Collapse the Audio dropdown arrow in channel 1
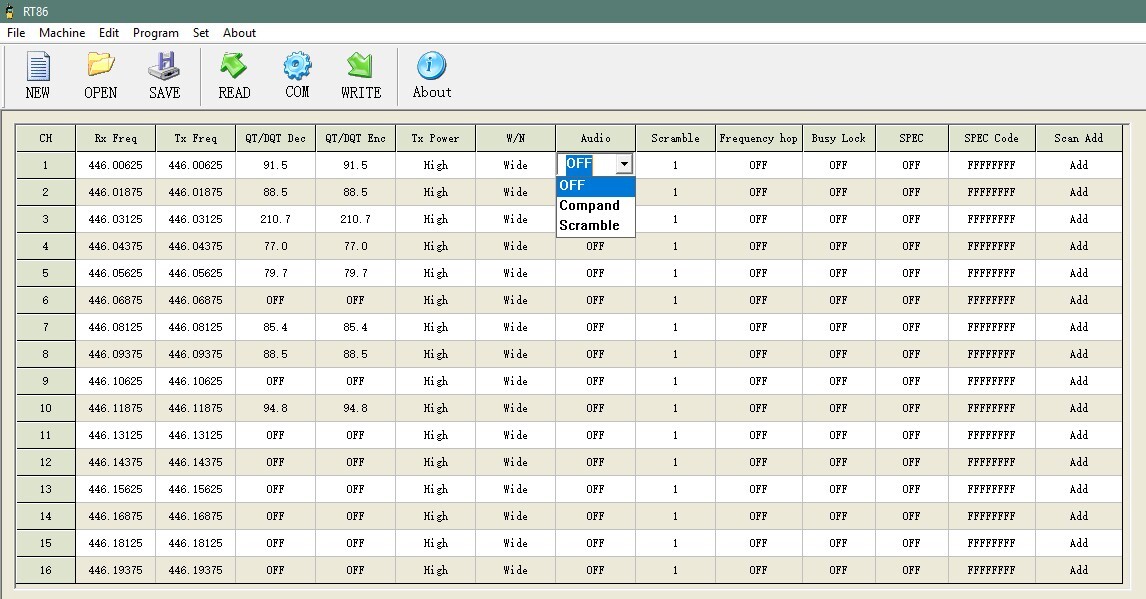This screenshot has width=1146, height=599. (x=624, y=164)
